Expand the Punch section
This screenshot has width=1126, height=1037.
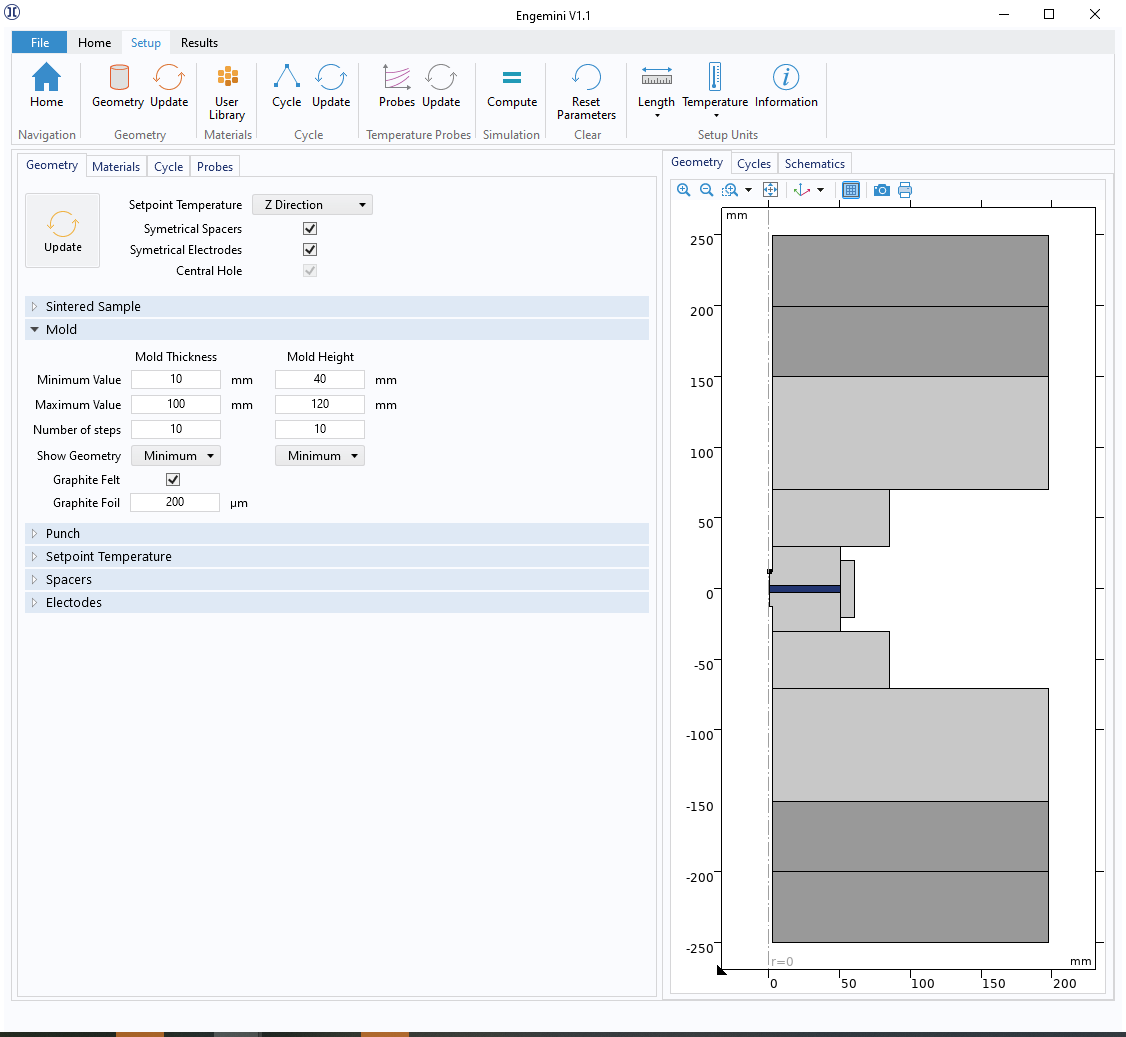pos(63,534)
